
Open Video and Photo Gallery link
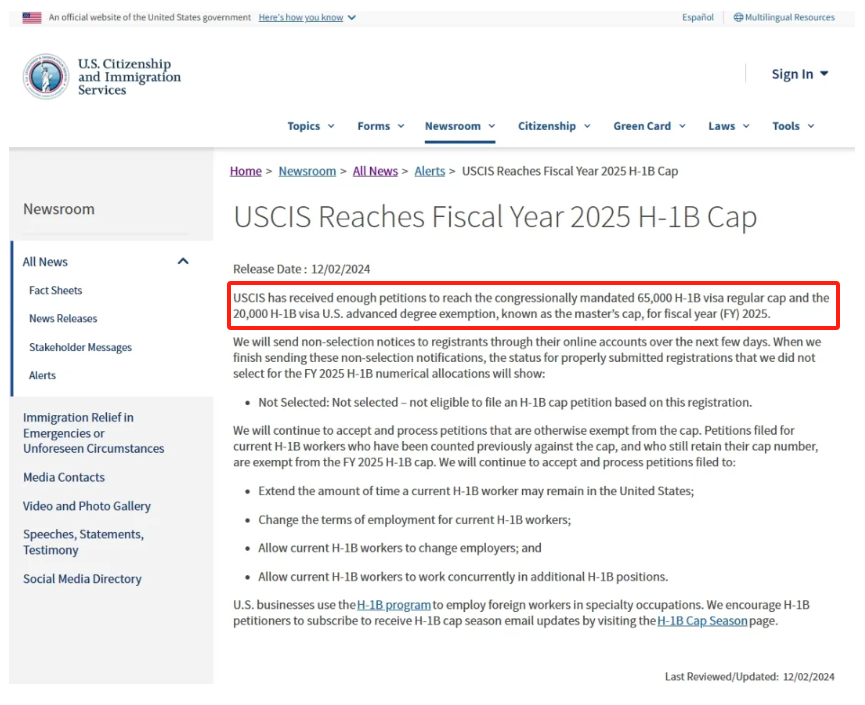pos(87,506)
